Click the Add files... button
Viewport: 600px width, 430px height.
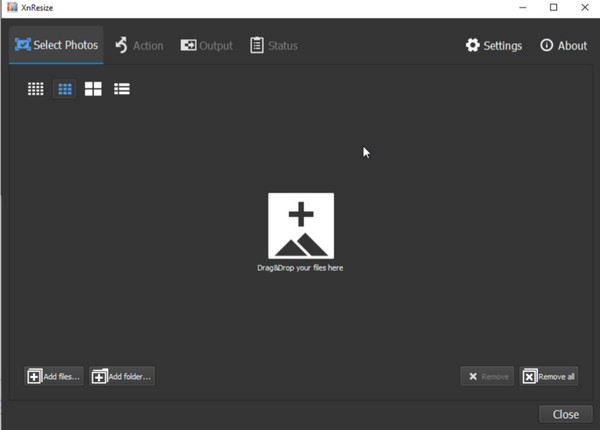(x=54, y=376)
